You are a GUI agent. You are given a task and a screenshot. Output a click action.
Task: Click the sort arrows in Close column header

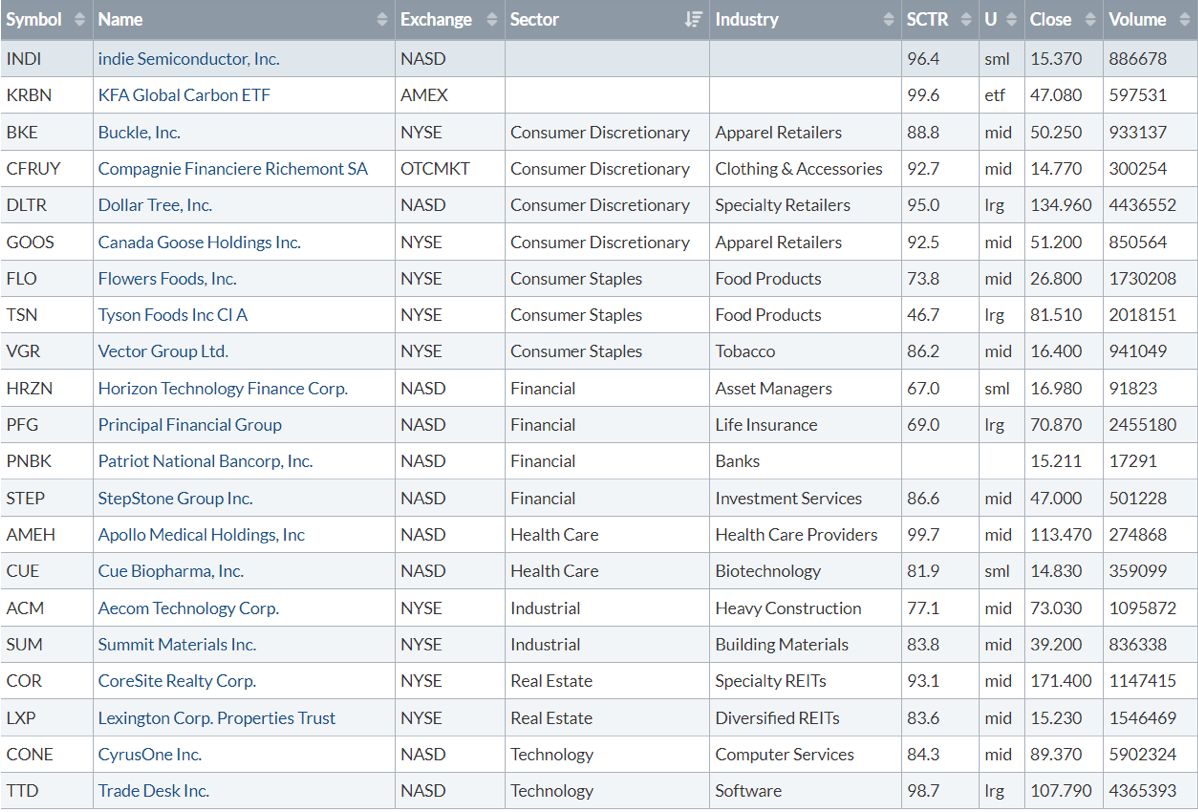point(1089,20)
